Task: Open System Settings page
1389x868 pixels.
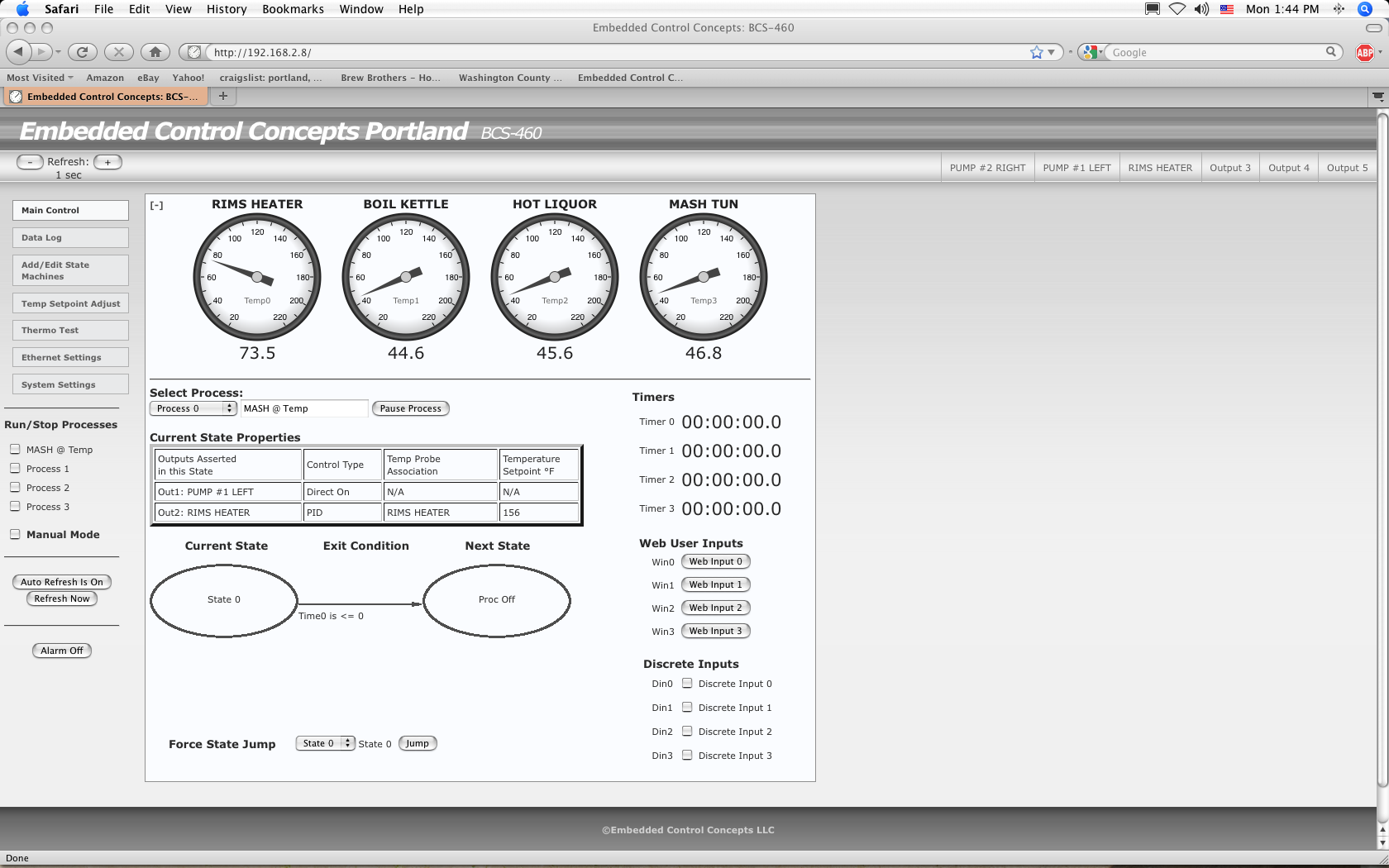Action: pyautogui.click(x=70, y=384)
